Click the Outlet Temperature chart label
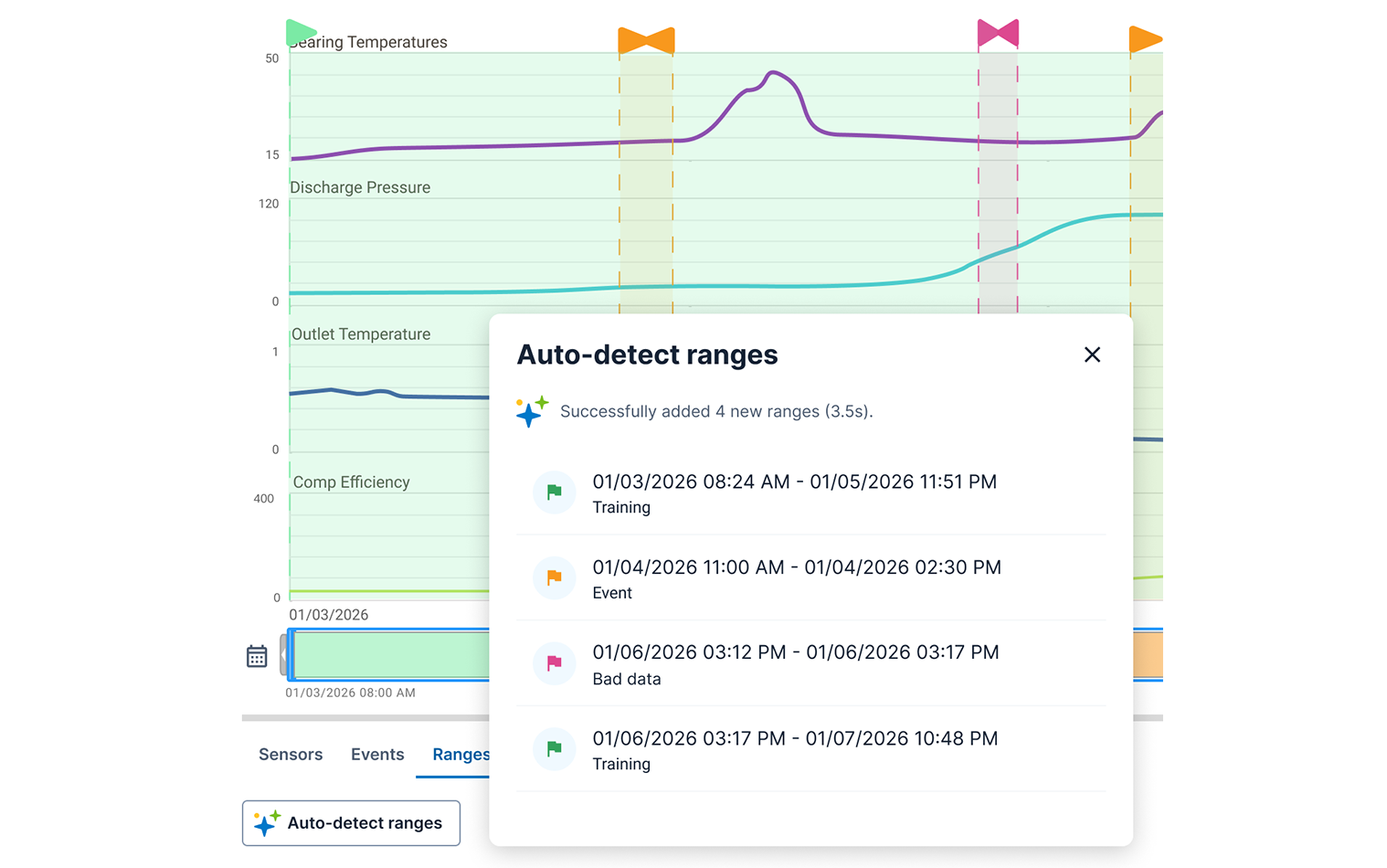The image size is (1387, 868). (x=361, y=334)
